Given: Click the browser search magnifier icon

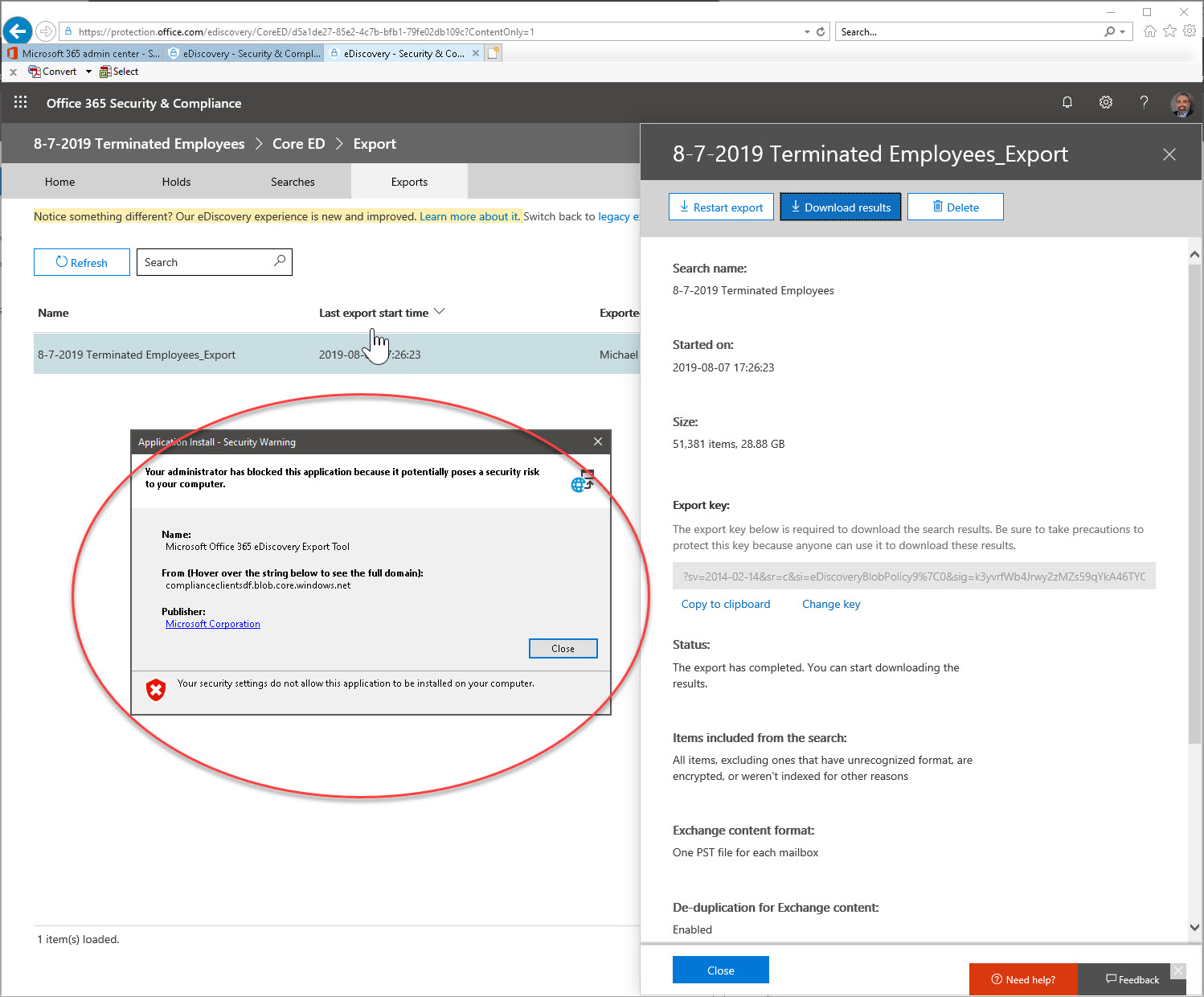Looking at the screenshot, I should [1110, 31].
